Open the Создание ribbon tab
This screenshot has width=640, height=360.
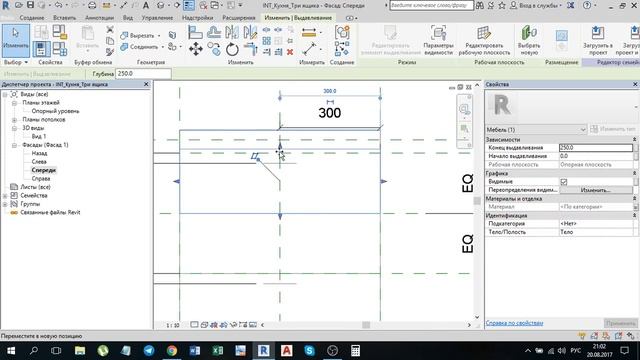click(x=31, y=18)
